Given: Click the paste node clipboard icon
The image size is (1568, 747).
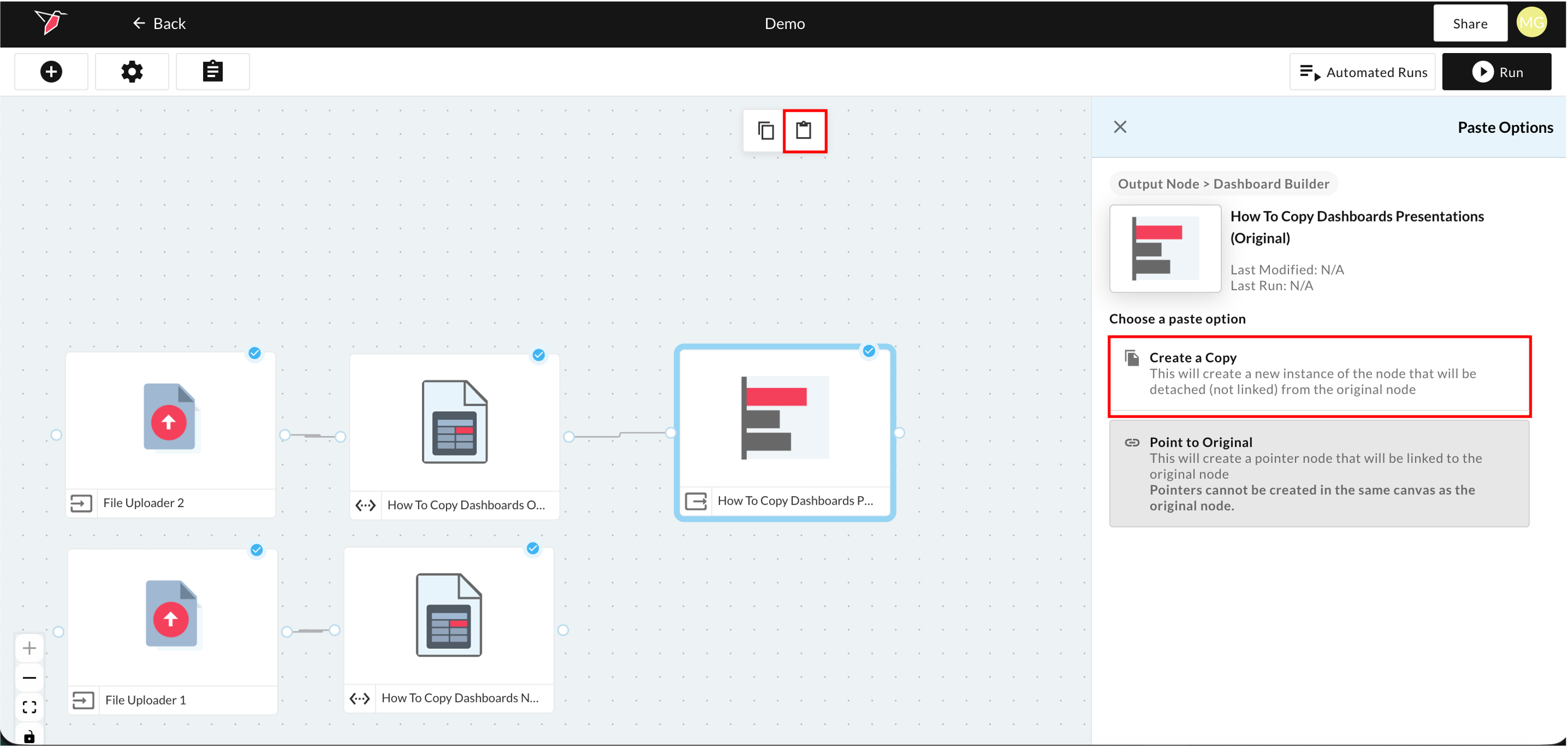Looking at the screenshot, I should tap(803, 130).
